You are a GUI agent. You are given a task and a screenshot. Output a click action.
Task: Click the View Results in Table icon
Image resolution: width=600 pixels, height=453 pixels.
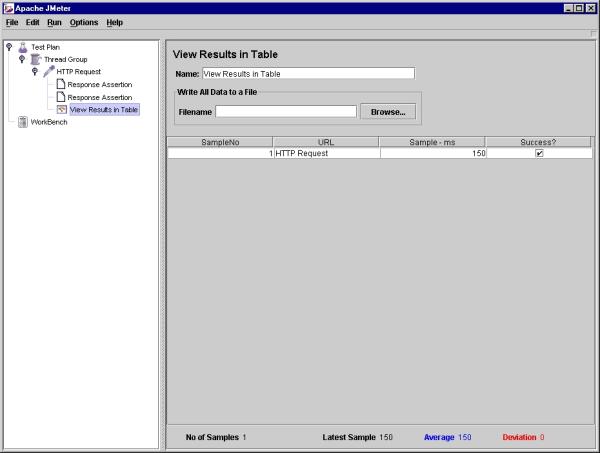click(62, 109)
